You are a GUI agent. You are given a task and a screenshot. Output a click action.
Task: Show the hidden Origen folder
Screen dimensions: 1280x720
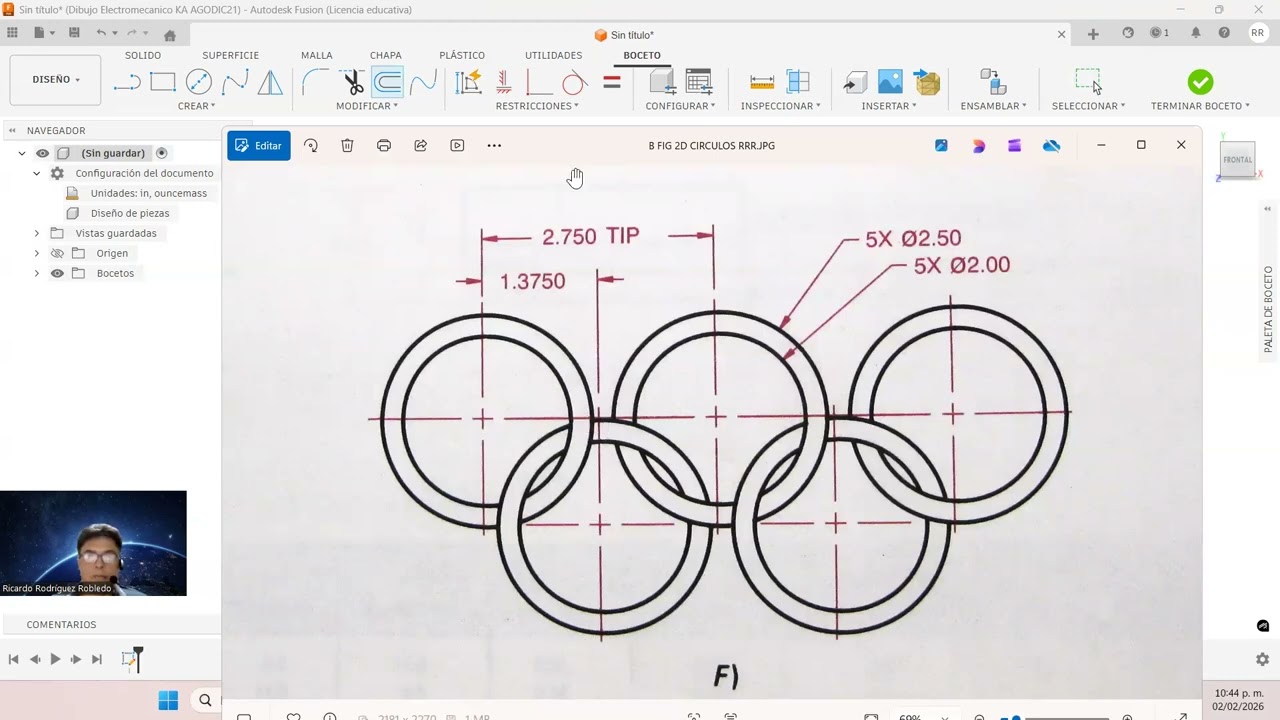(57, 253)
